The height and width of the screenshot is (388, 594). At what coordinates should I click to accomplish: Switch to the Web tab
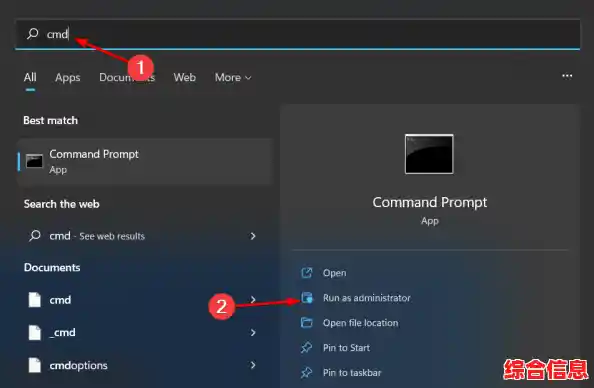[x=184, y=77]
